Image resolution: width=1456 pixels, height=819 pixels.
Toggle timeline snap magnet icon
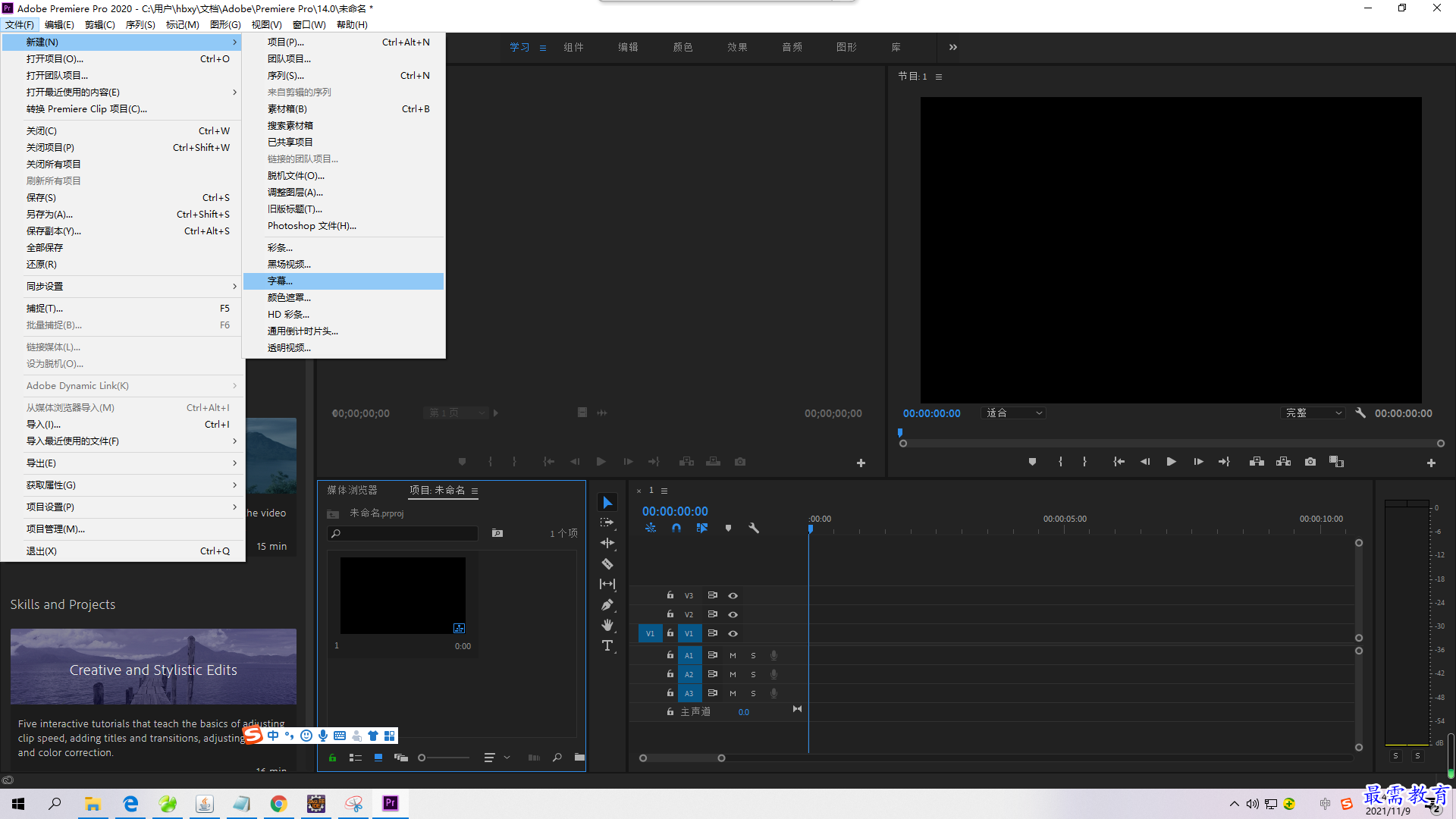coord(676,528)
